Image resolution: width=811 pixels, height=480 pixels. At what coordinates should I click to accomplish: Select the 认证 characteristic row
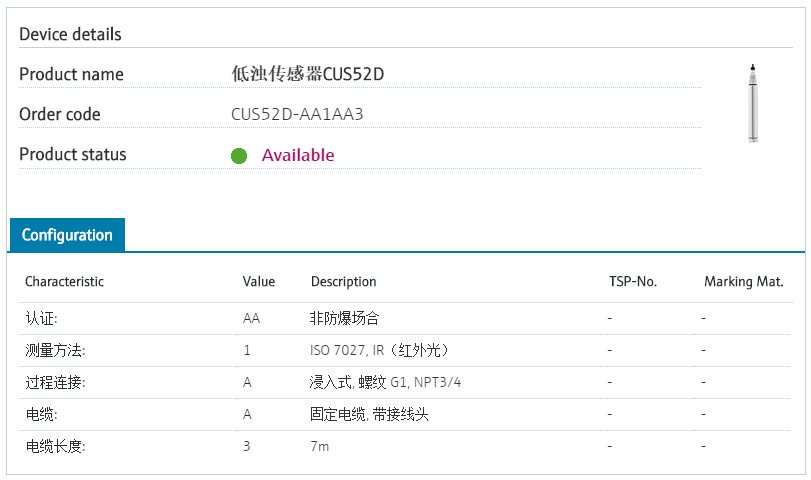click(x=42, y=319)
